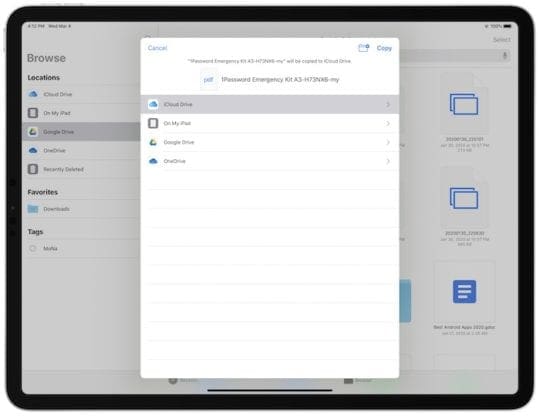The width and height of the screenshot is (540, 416).
Task: Click the sidebar On My iPad device icon
Action: pos(33,113)
